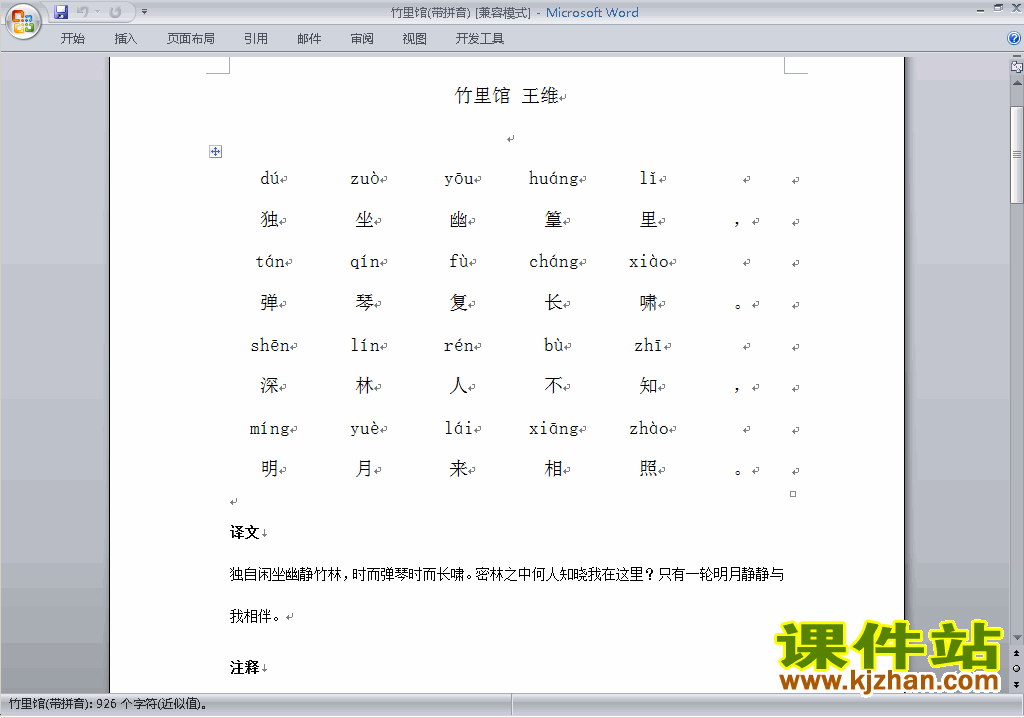This screenshot has height=718, width=1024.
Task: Open Word Help question mark icon
Action: click(x=1014, y=39)
